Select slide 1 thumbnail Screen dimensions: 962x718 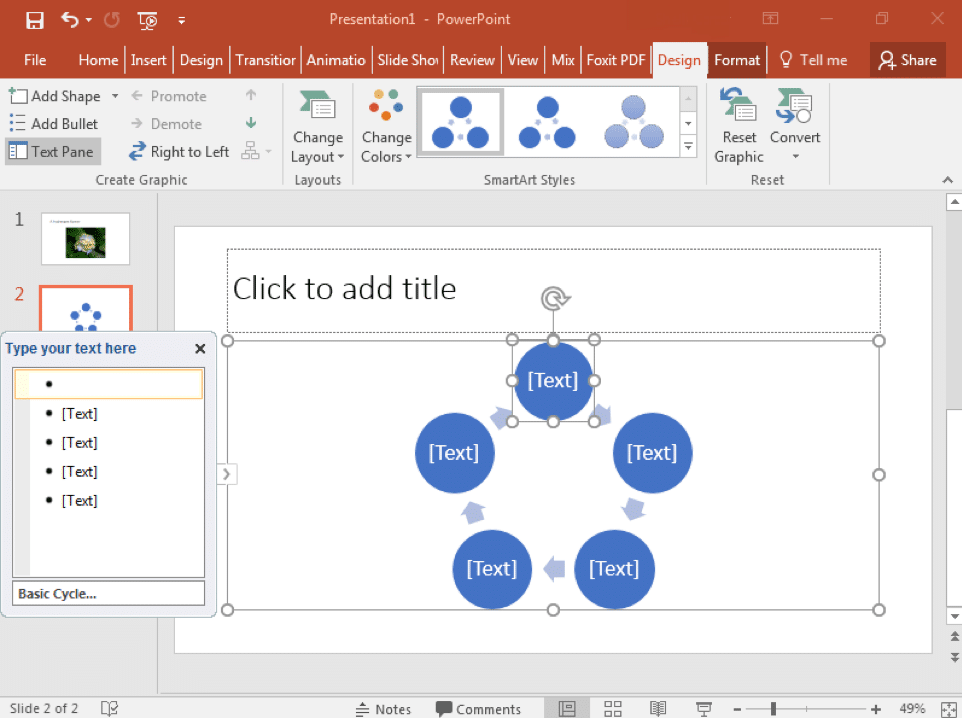(x=85, y=238)
